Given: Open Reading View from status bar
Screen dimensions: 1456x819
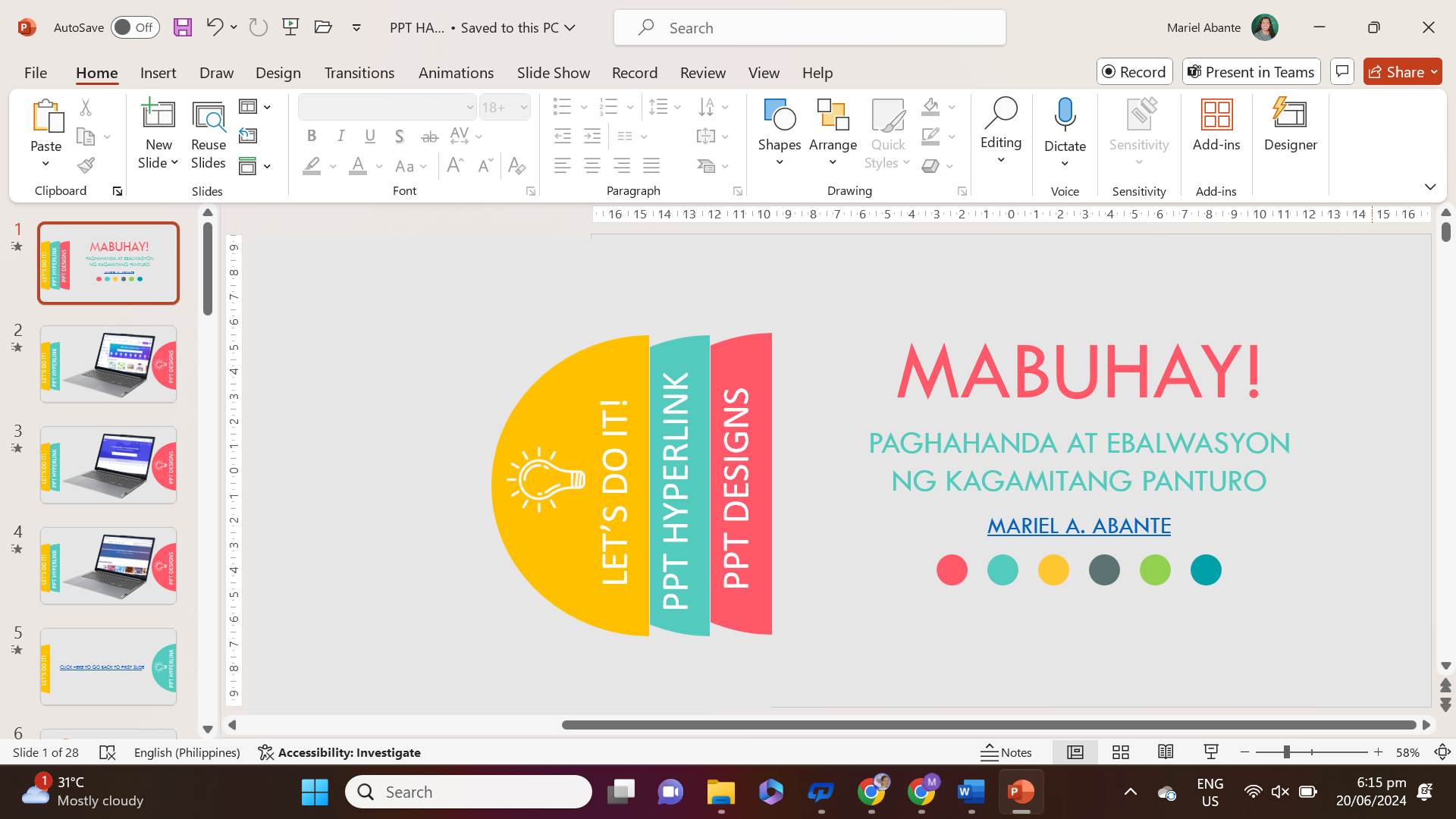Looking at the screenshot, I should pos(1166,752).
